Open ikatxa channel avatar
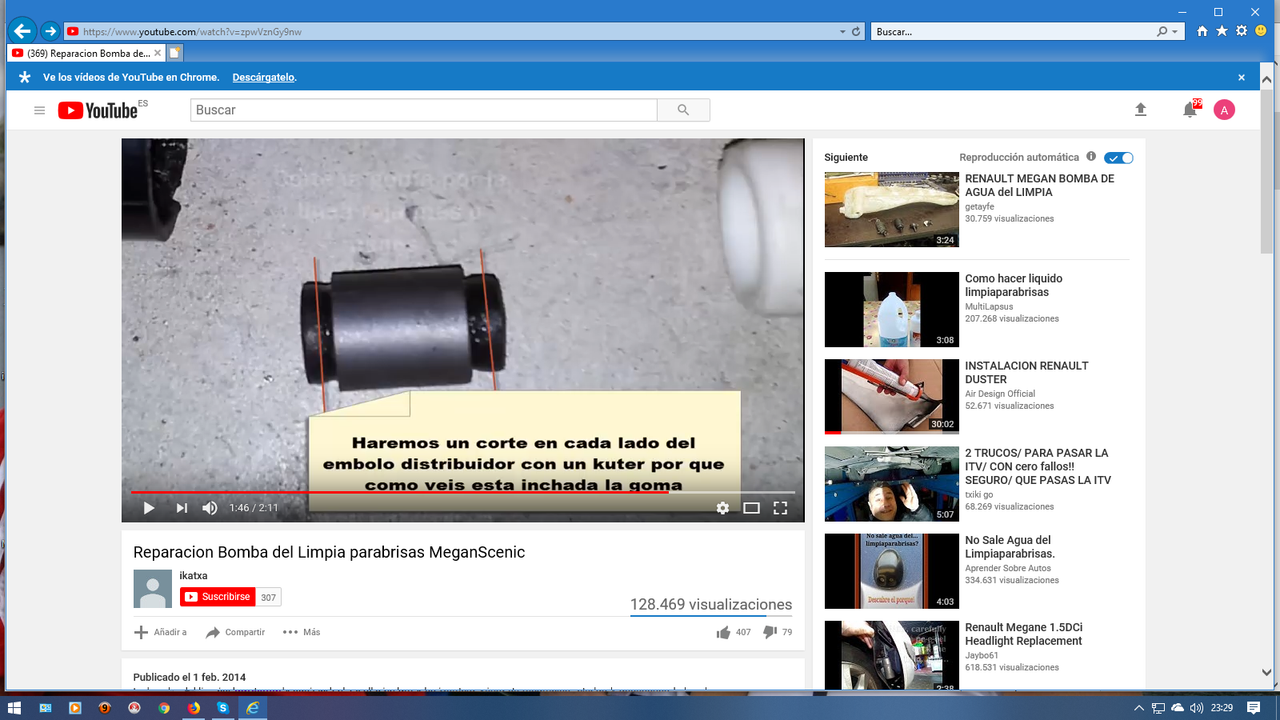 153,589
